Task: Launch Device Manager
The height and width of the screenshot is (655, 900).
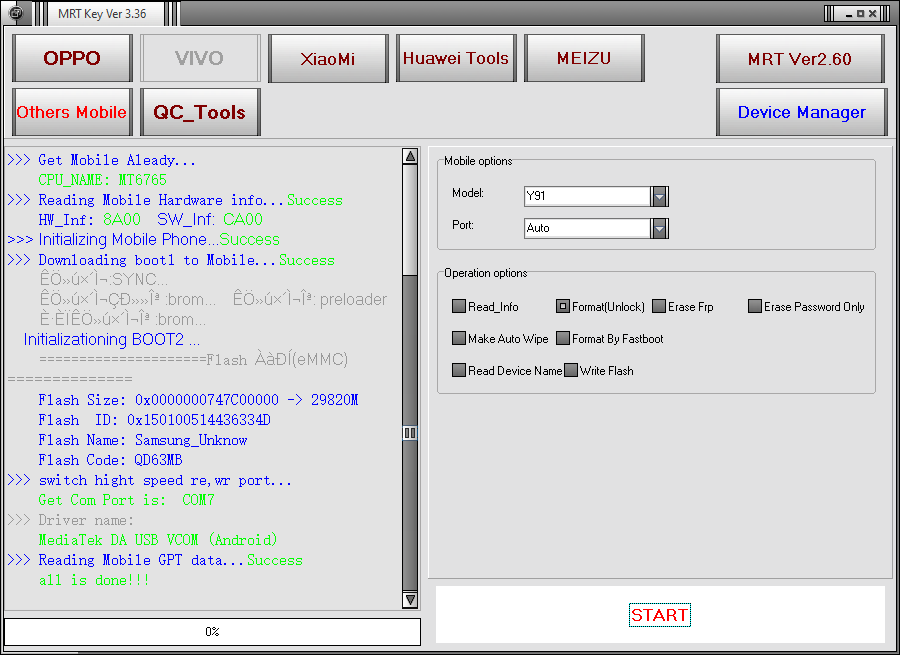Action: point(801,112)
